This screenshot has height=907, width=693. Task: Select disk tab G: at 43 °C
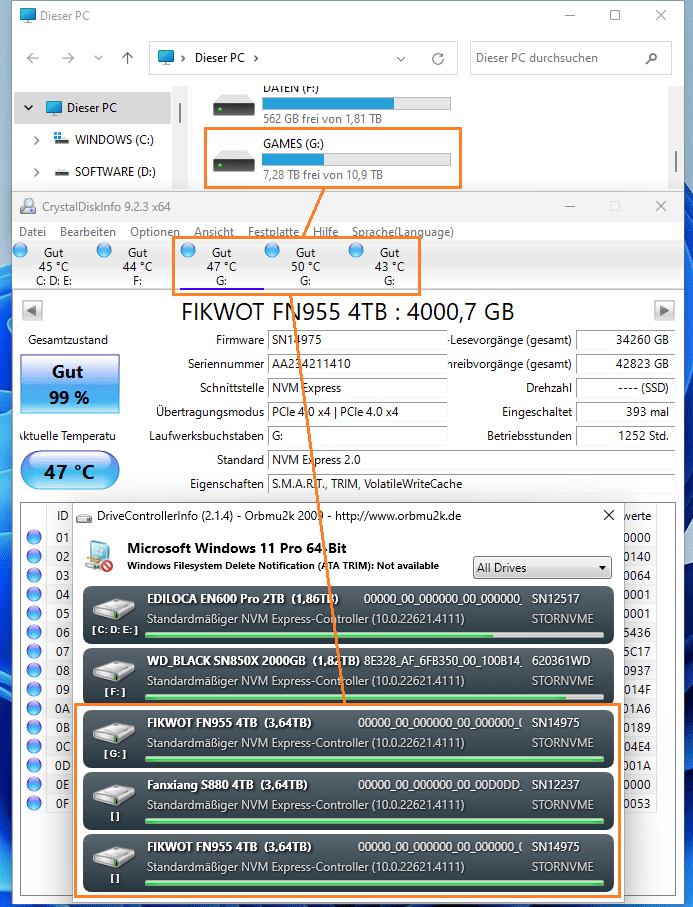[389, 266]
